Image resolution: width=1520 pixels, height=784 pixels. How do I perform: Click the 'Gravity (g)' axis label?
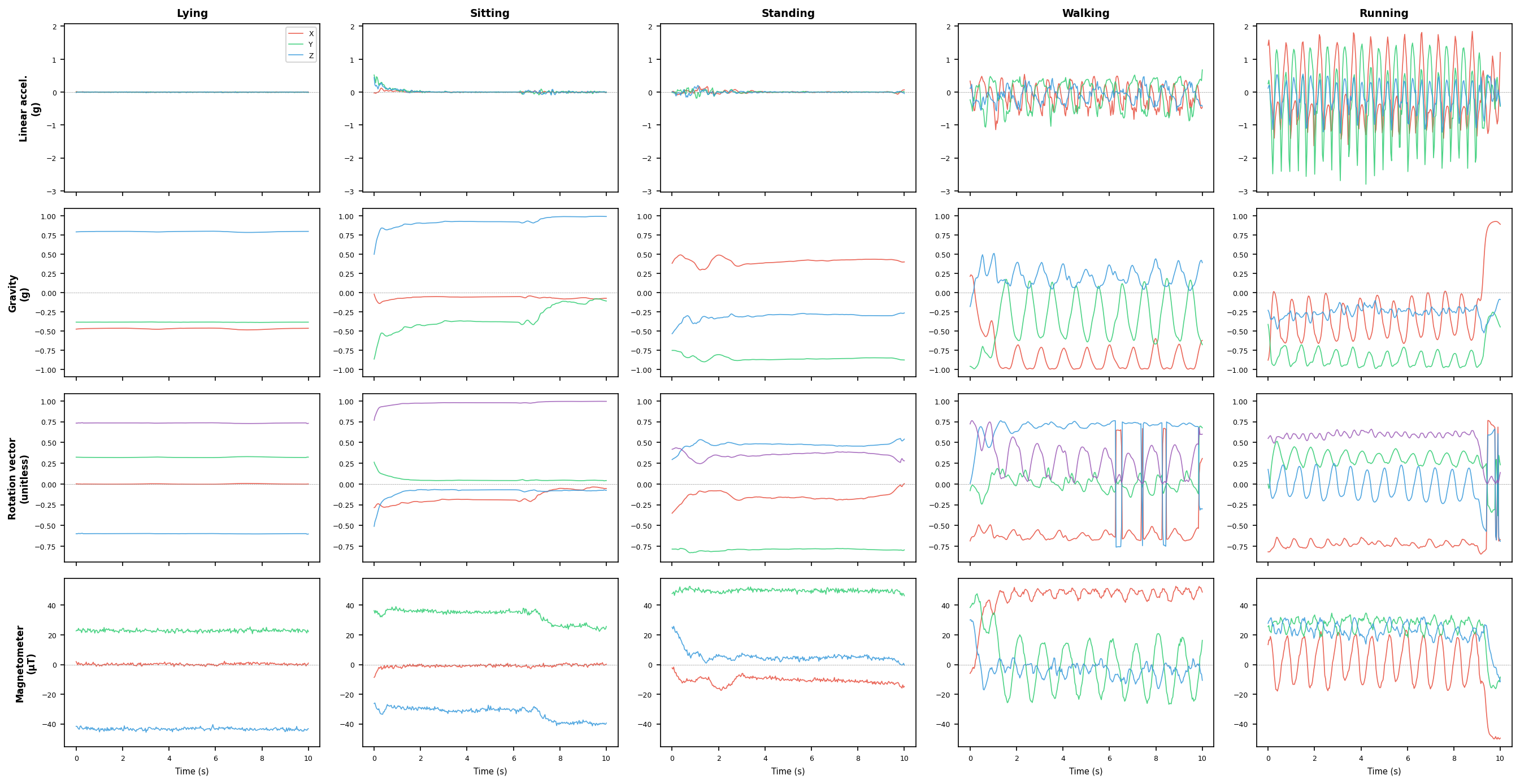click(18, 293)
